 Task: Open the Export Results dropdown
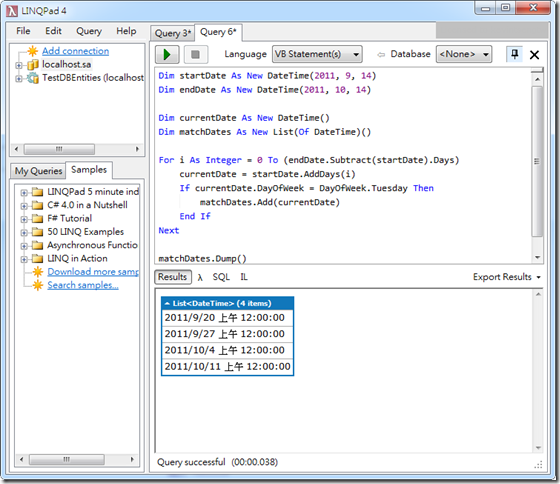pos(506,277)
